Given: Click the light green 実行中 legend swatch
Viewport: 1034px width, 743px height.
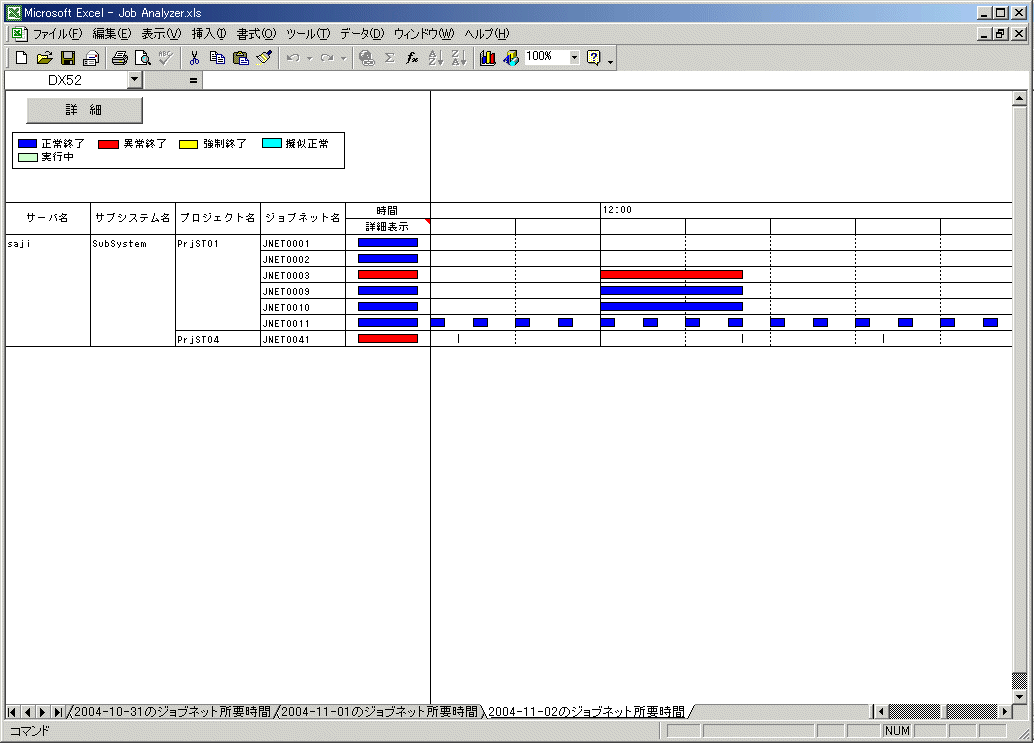Looking at the screenshot, I should 28,157.
